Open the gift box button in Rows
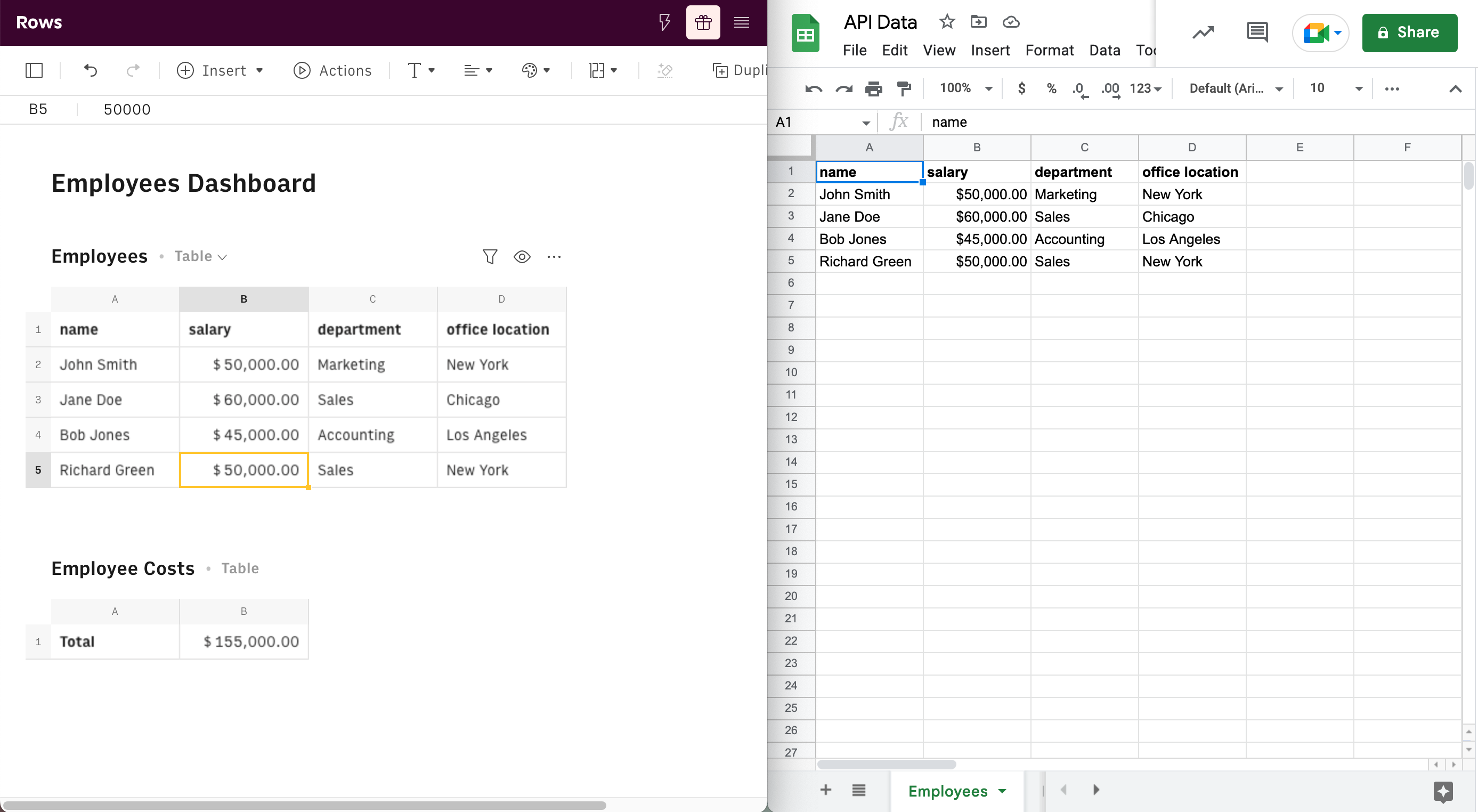Viewport: 1478px width, 812px height. pyautogui.click(x=703, y=22)
